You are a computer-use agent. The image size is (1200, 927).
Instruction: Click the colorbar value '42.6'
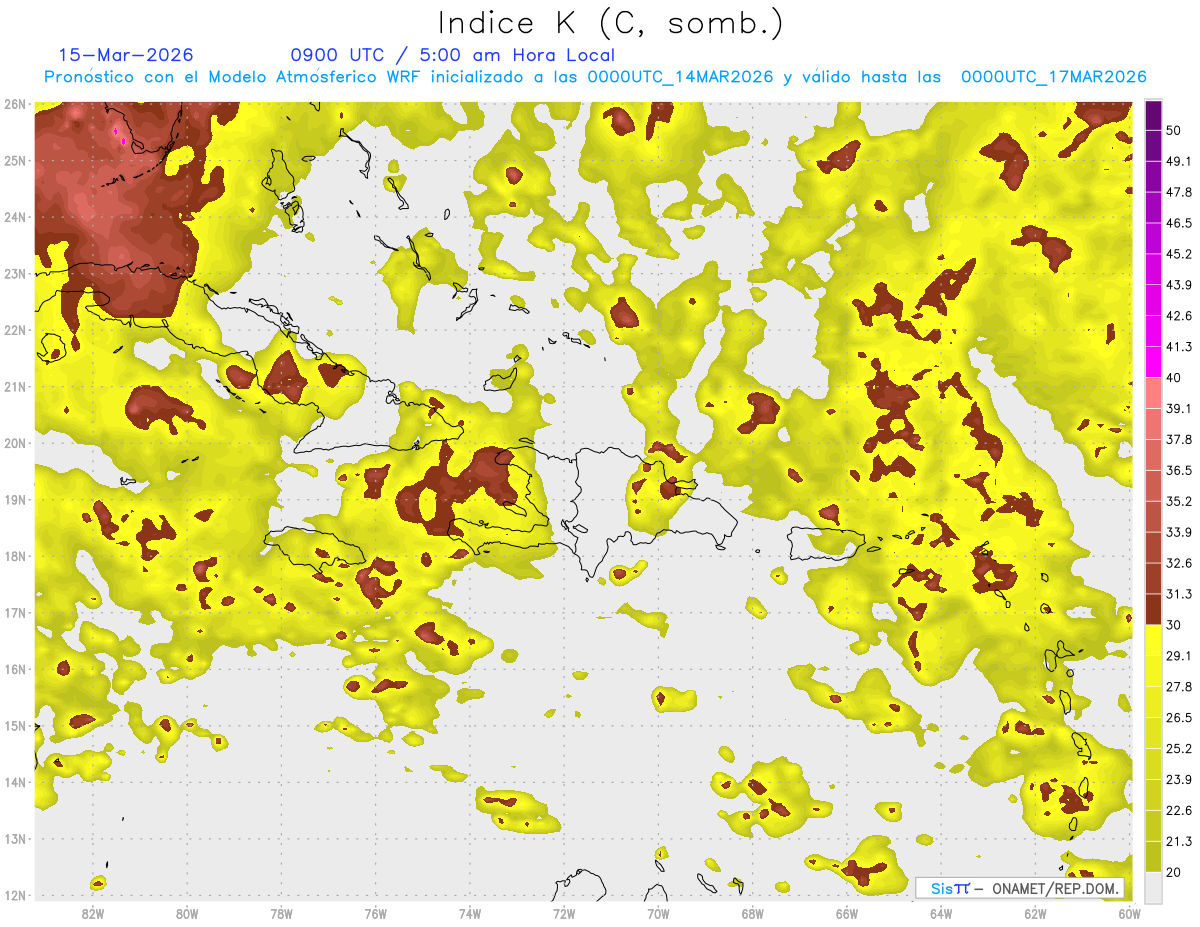tap(1179, 316)
